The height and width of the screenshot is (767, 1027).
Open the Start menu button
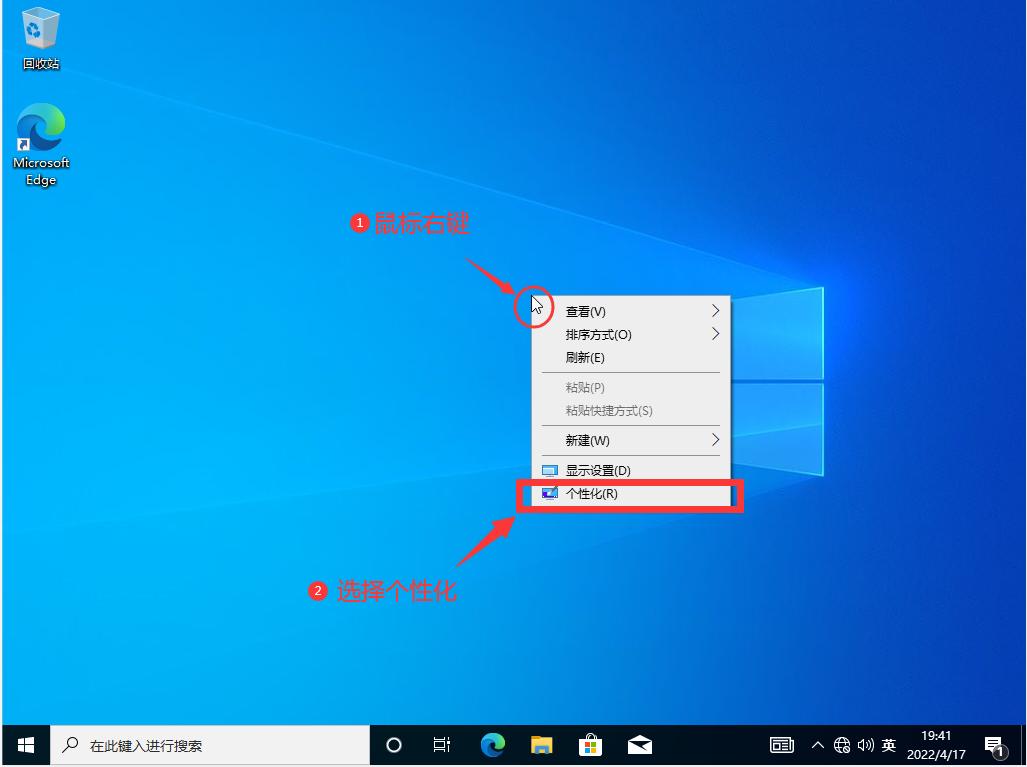(x=25, y=744)
